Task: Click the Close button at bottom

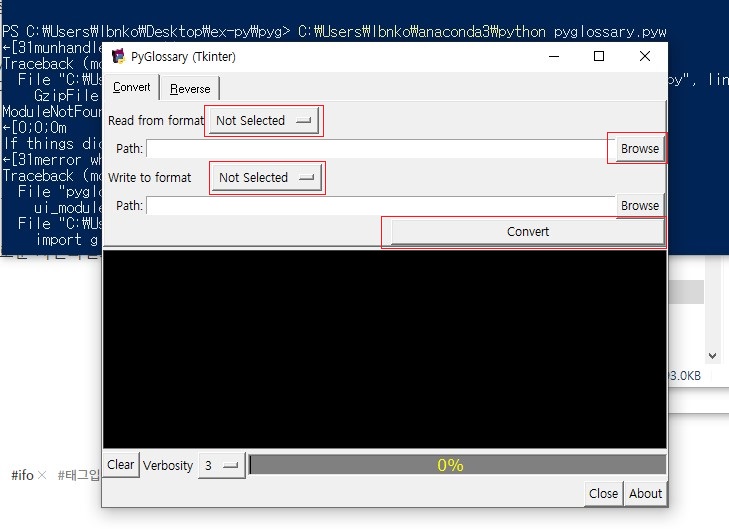Action: click(x=603, y=493)
